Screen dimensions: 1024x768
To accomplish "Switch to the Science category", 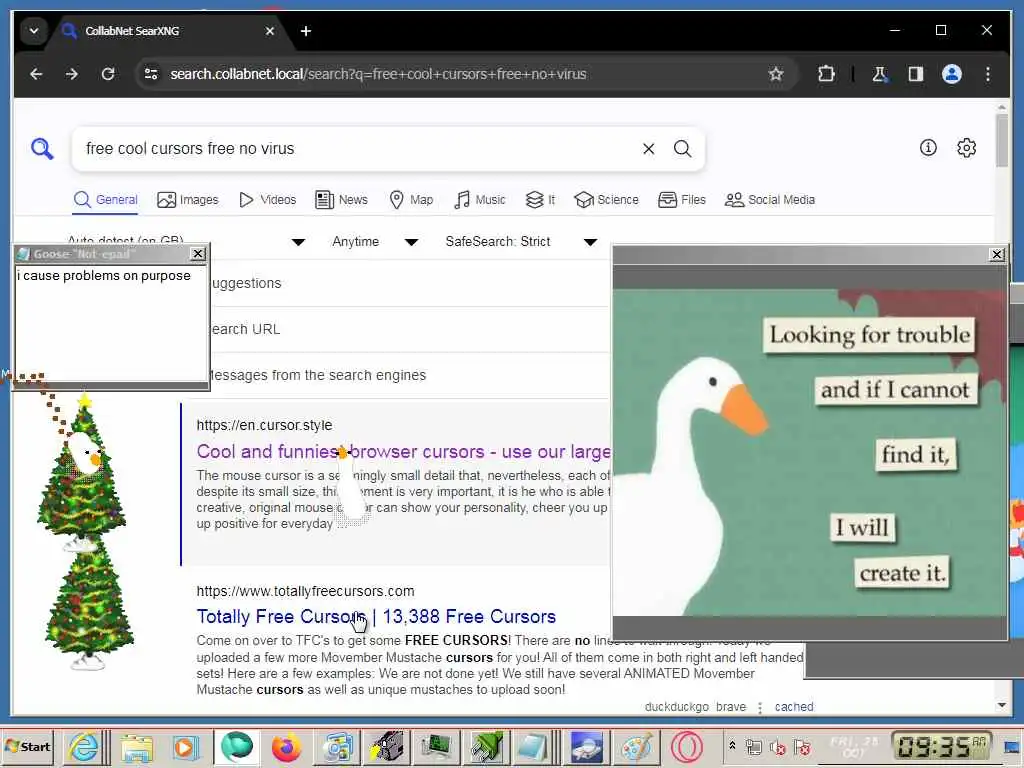I will click(x=606, y=199).
